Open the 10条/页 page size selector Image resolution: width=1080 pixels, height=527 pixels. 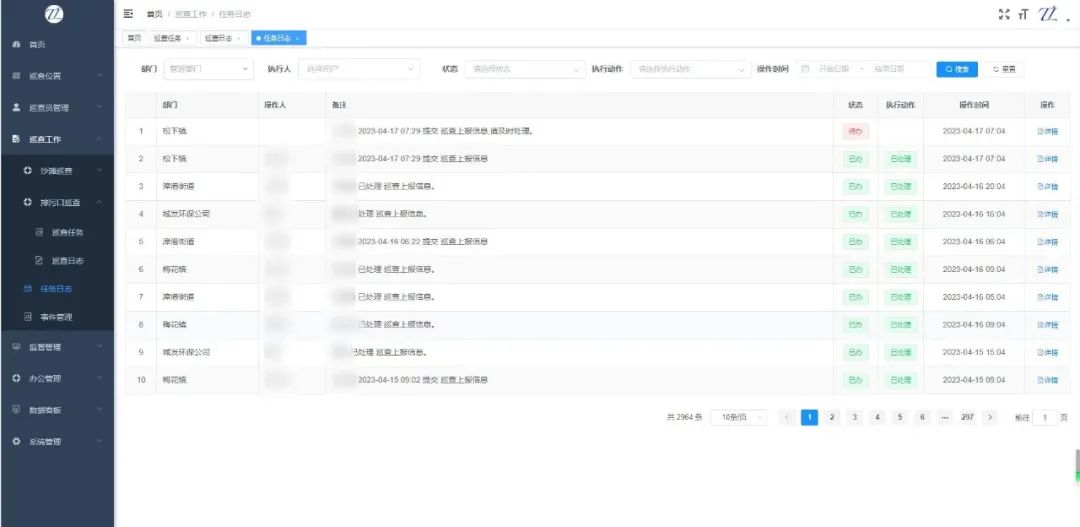tap(739, 417)
